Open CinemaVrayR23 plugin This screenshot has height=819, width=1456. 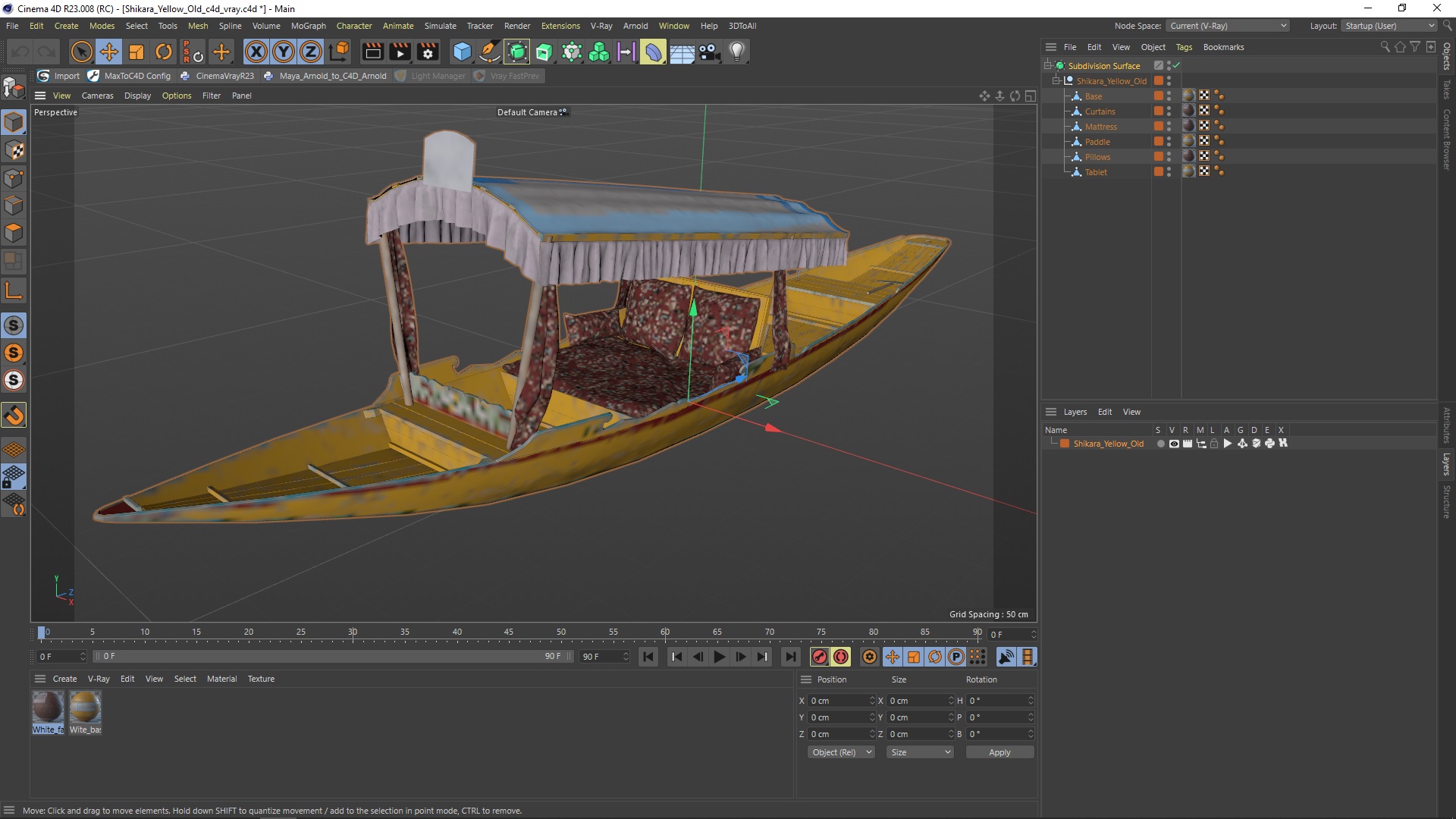218,76
